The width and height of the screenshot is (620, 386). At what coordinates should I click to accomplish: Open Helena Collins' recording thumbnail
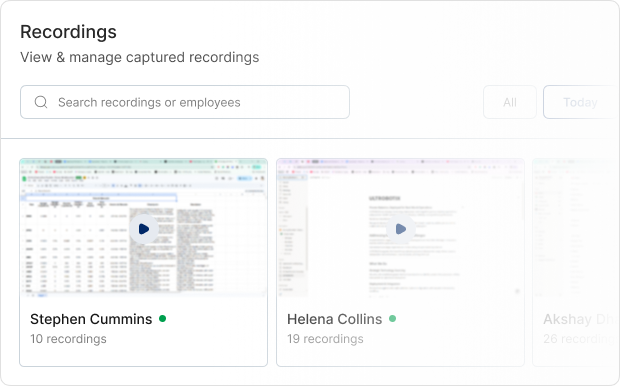(x=400, y=228)
